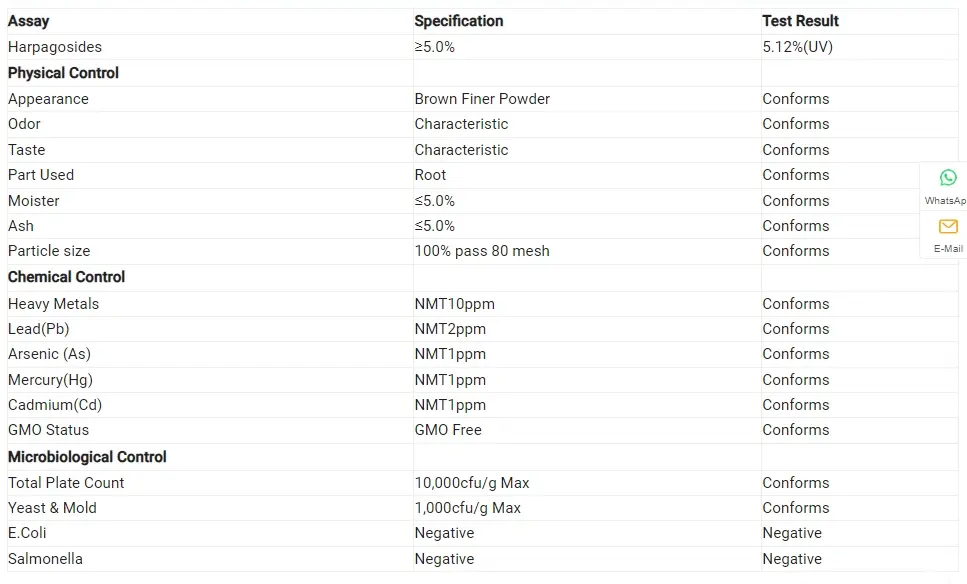Click the "Brown Finer Powder" specification cell
967x584 pixels.
click(482, 99)
